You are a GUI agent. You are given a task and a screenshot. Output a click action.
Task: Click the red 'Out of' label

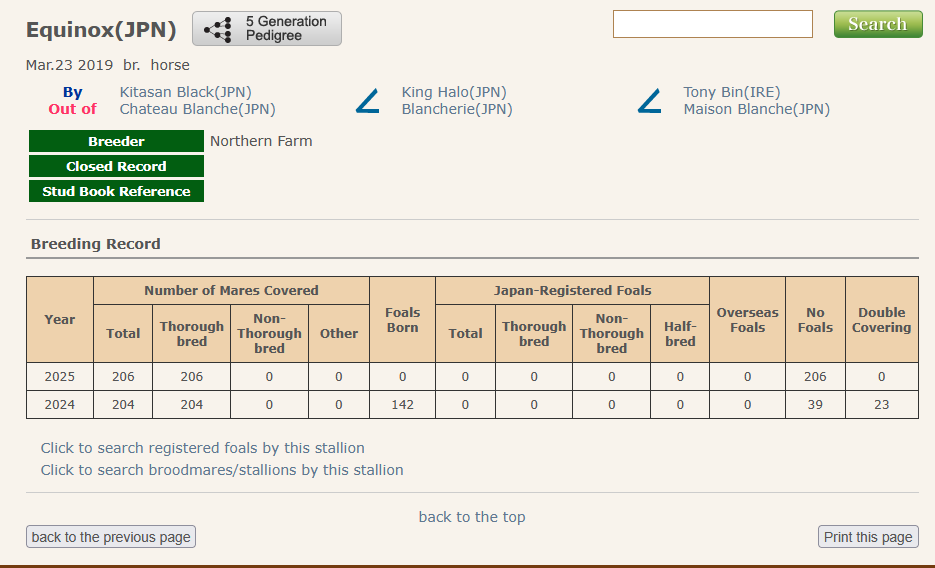[73, 109]
